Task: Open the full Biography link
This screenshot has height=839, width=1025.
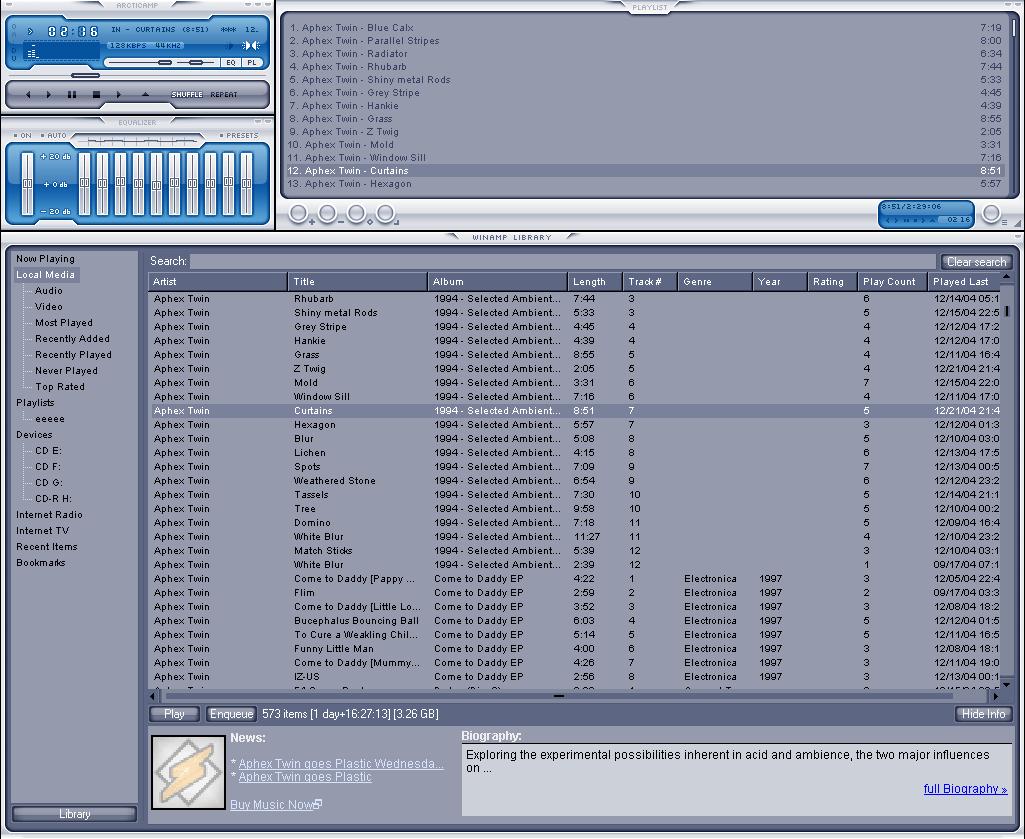Action: pyautogui.click(x=964, y=789)
